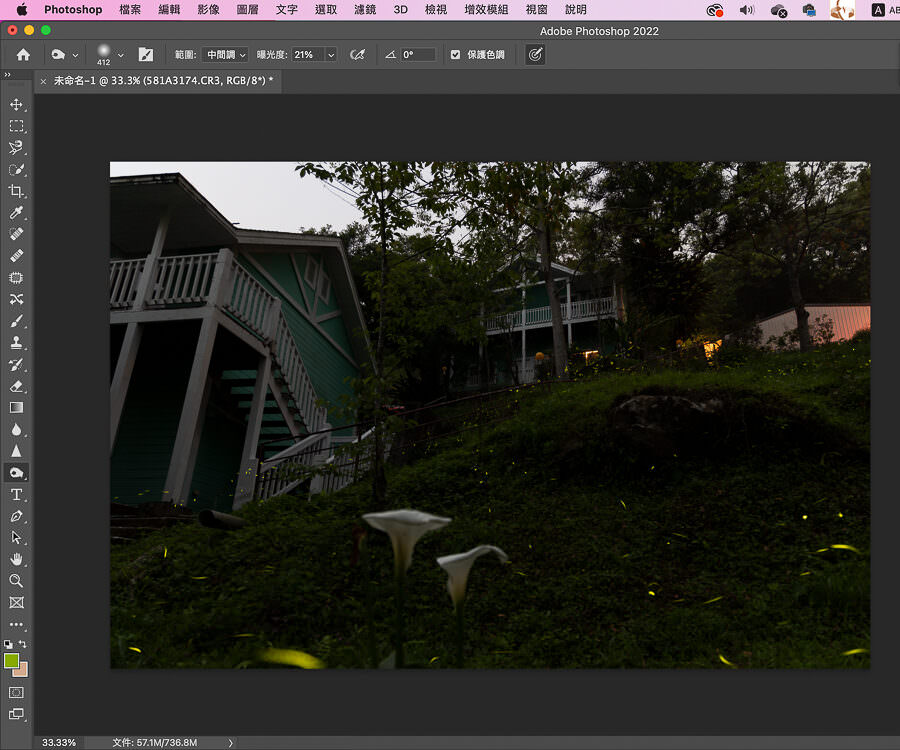Open the 3D menu
Viewport: 900px width, 750px height.
tap(401, 10)
